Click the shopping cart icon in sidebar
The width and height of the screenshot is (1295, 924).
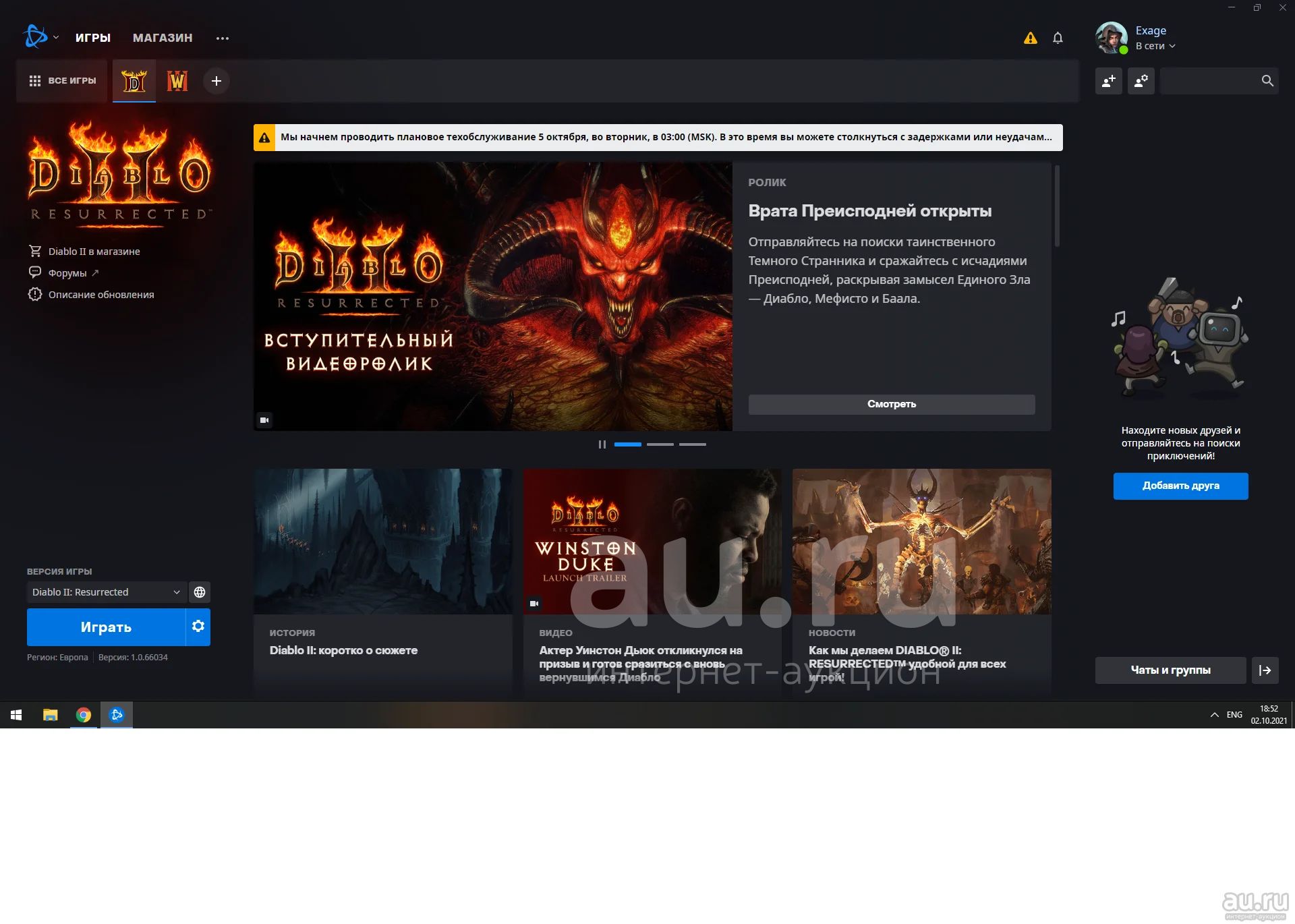(x=35, y=251)
